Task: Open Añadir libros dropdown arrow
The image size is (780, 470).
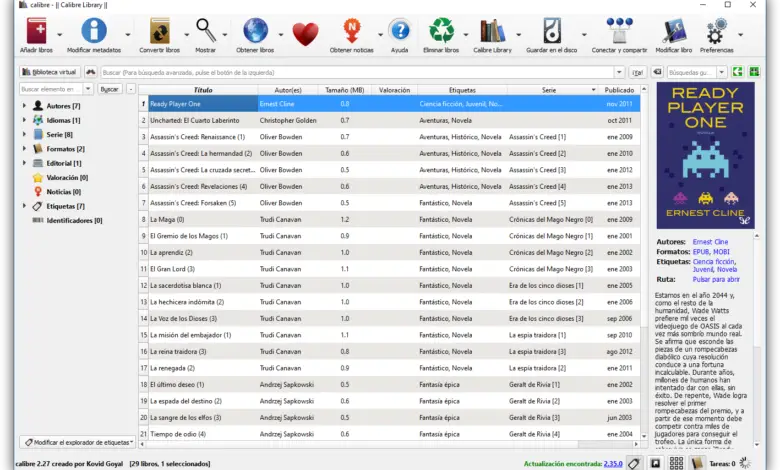Action: (60, 35)
